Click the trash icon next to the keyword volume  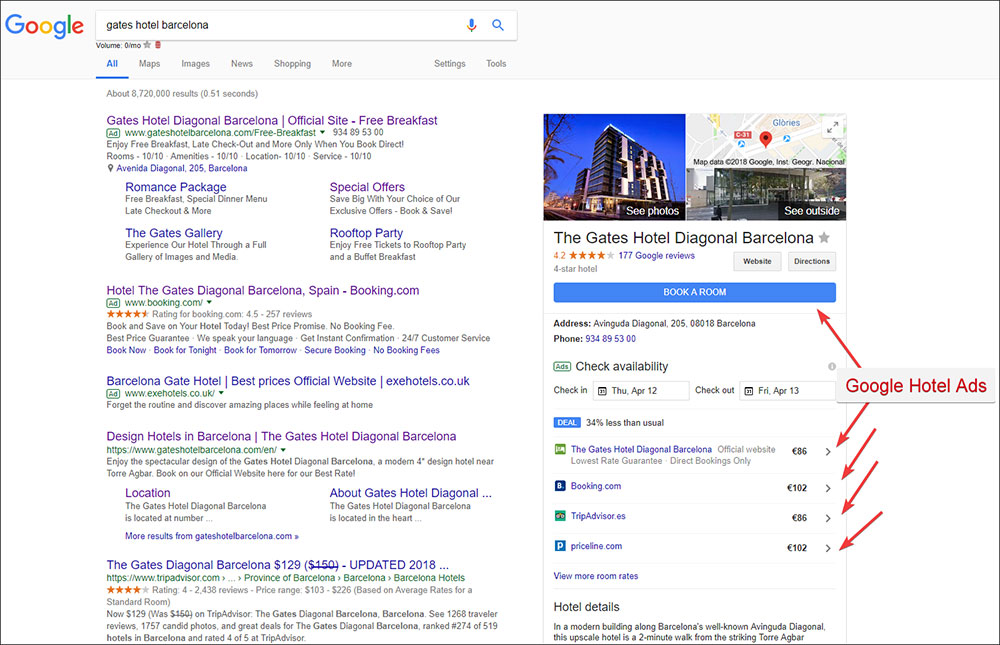click(158, 45)
